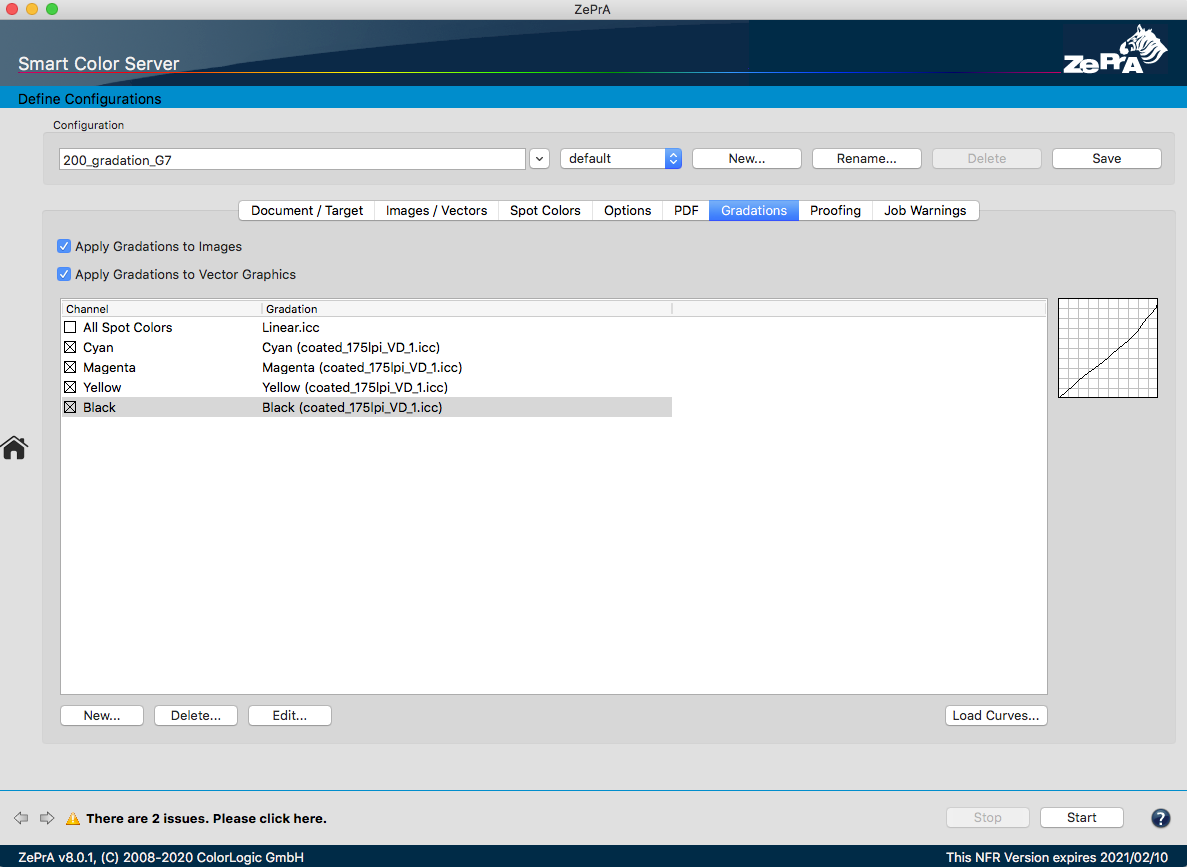The height and width of the screenshot is (867, 1187).
Task: Click the back arrow navigation icon
Action: (21, 818)
